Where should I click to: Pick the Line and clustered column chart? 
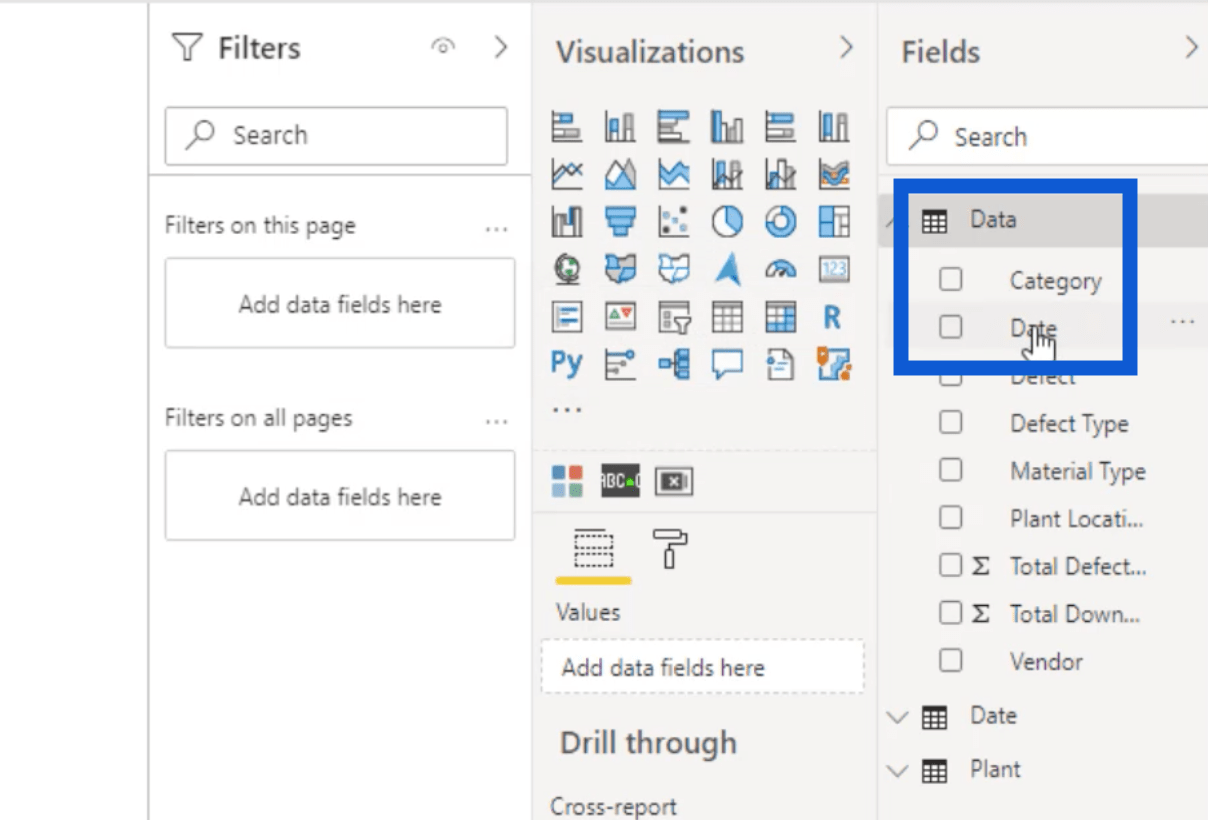coord(780,174)
